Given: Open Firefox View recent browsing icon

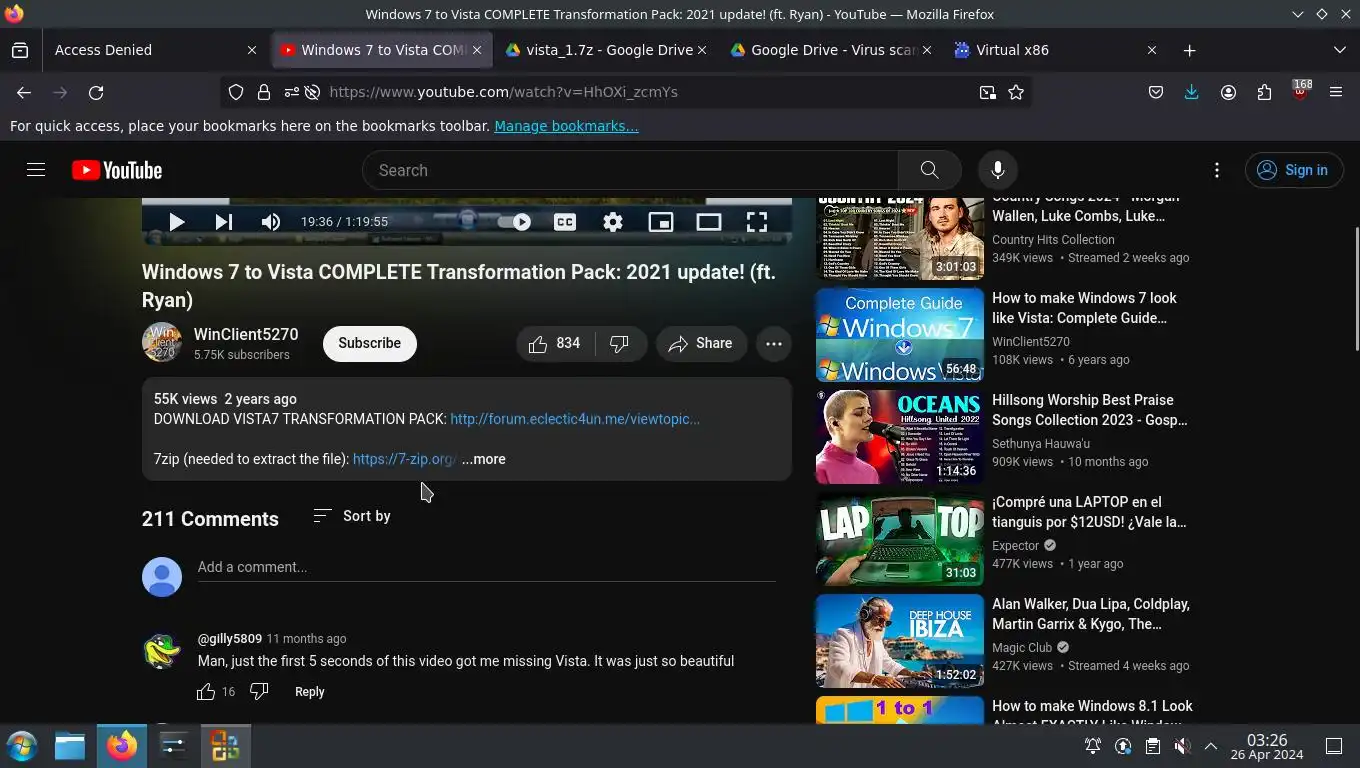Looking at the screenshot, I should pyautogui.click(x=20, y=50).
